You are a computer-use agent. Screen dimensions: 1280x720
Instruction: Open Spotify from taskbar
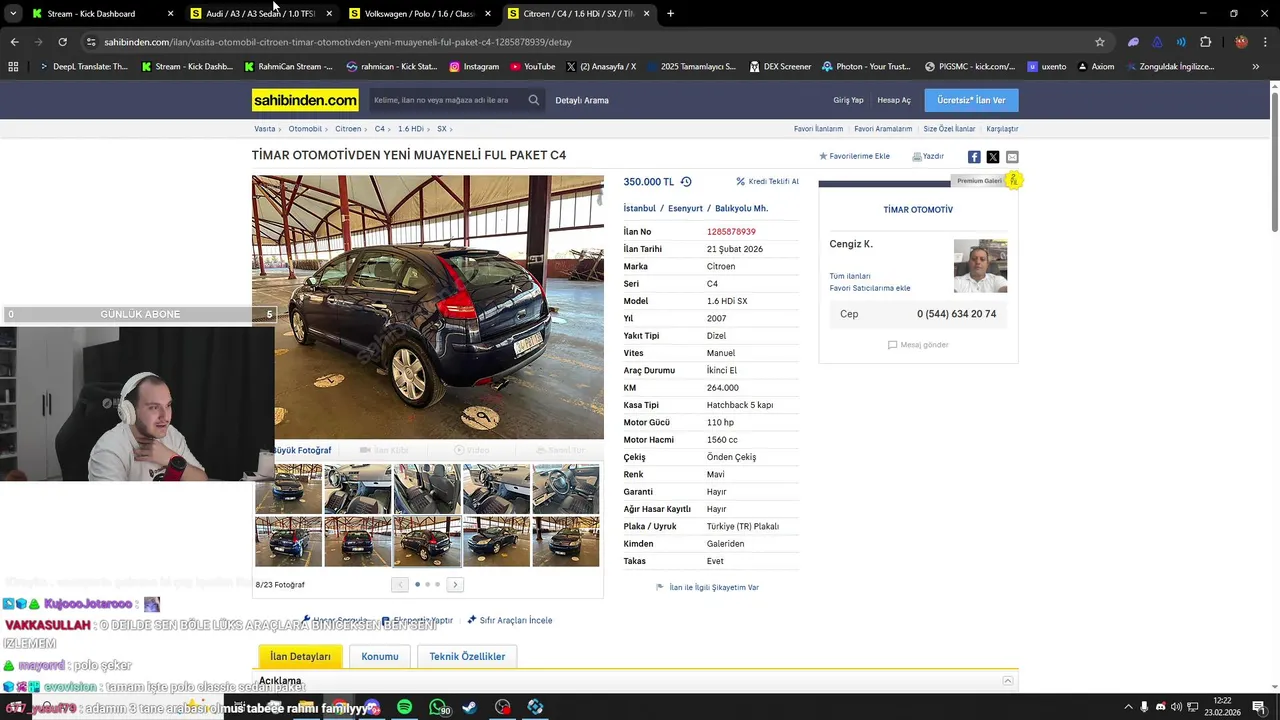[x=404, y=707]
